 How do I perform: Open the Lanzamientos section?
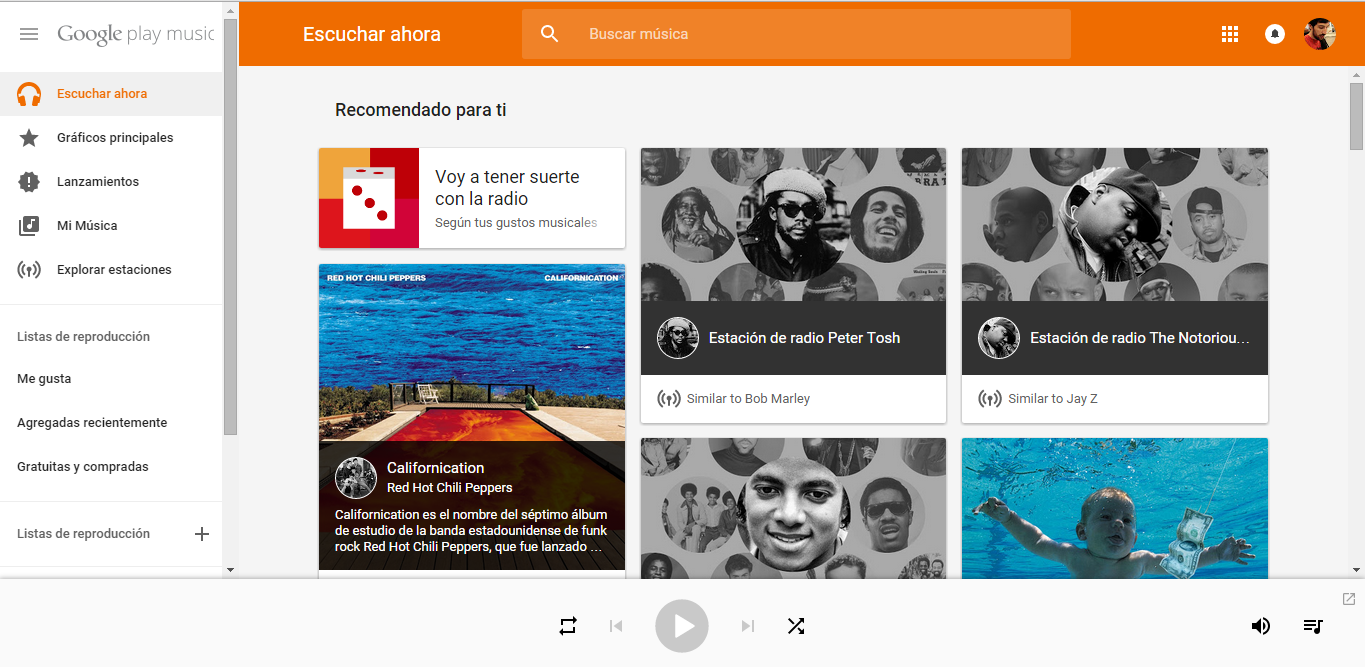click(x=111, y=182)
